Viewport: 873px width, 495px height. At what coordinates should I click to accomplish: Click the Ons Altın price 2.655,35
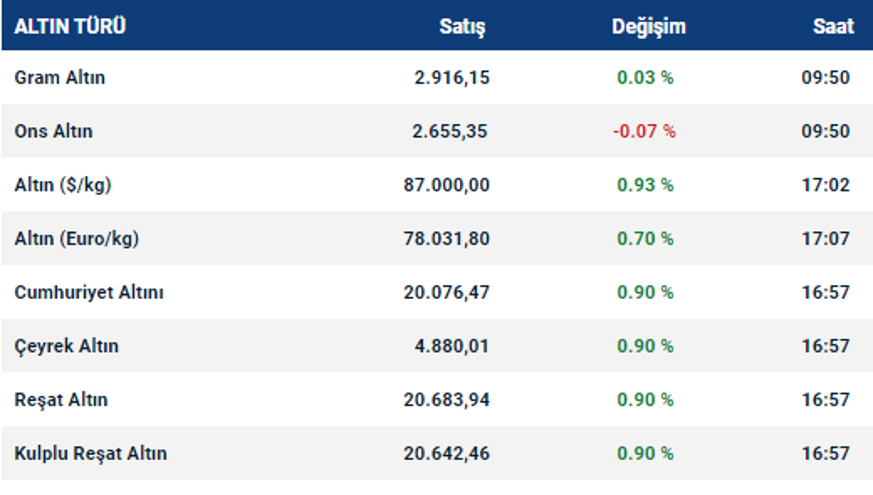451,131
